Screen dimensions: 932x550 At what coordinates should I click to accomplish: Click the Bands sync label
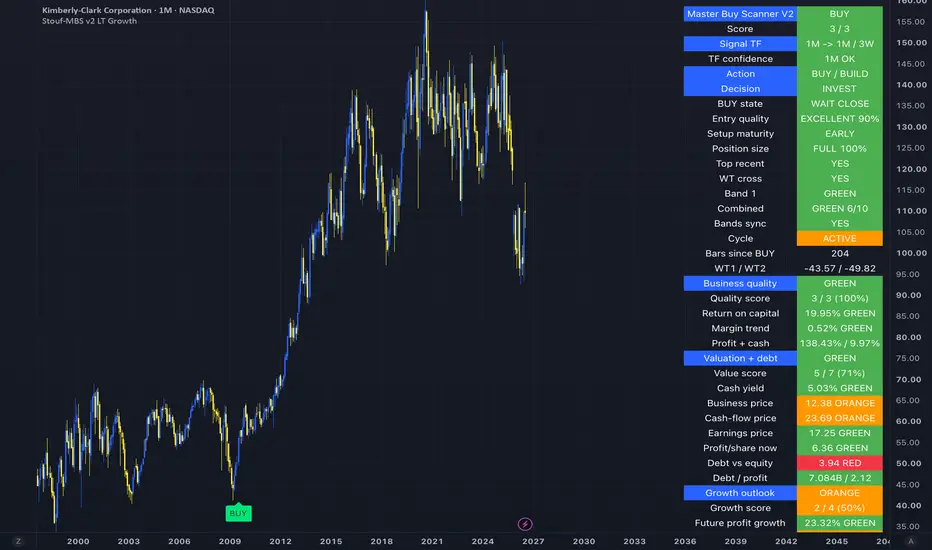click(x=740, y=224)
